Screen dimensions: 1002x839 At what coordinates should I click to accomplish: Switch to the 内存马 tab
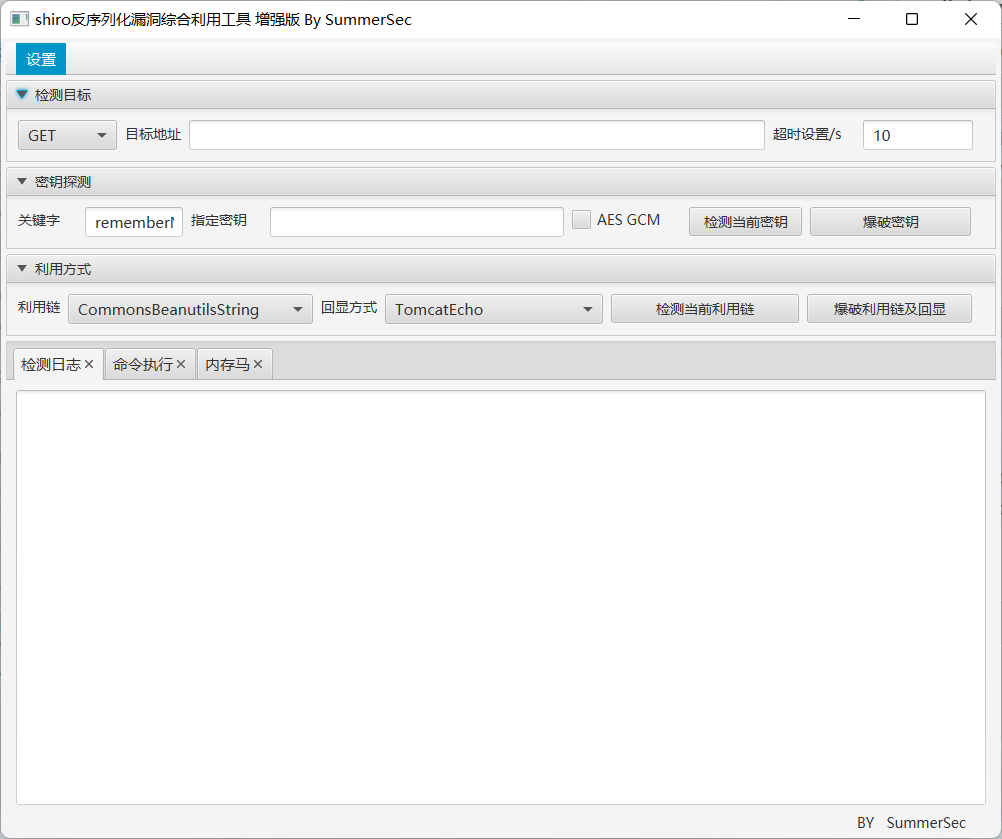click(227, 364)
